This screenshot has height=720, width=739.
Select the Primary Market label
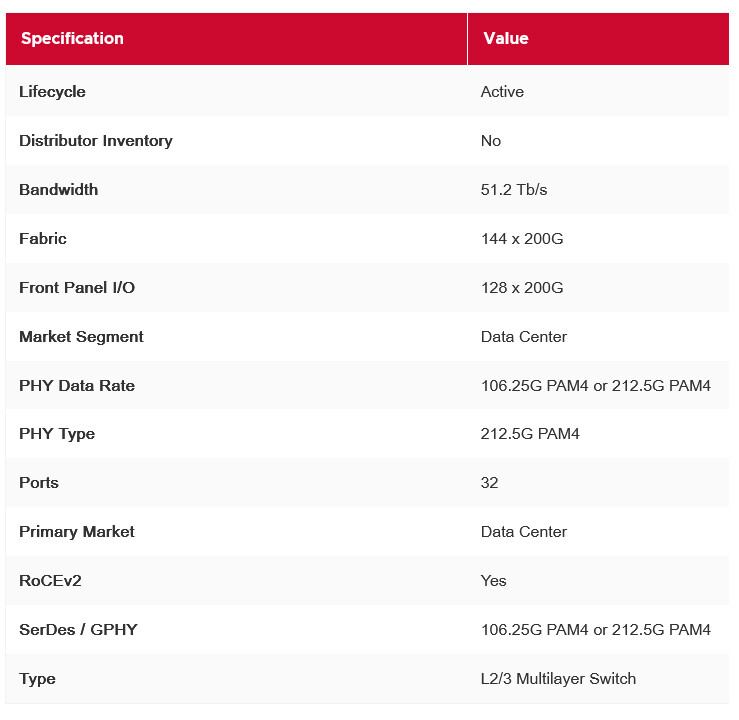[x=76, y=532]
